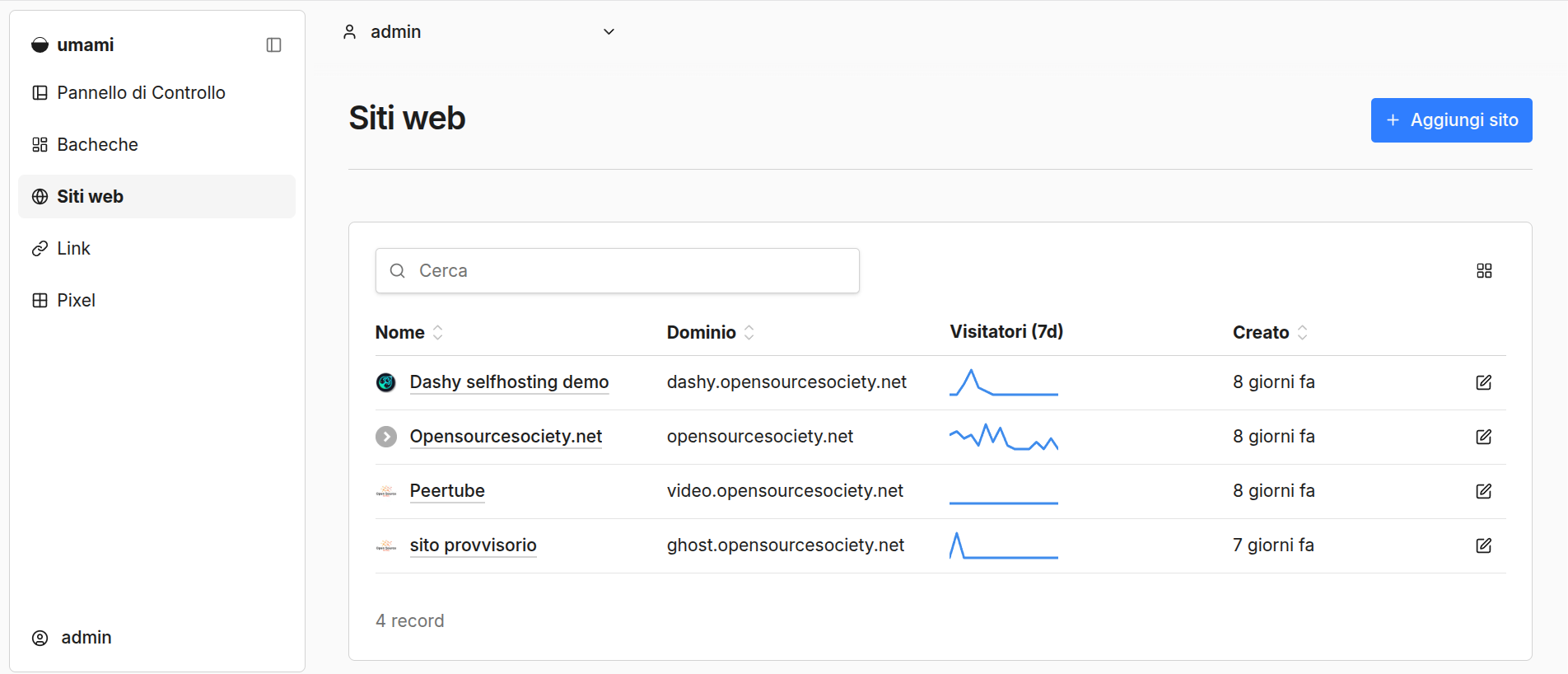Click the '4 record' count text
The image size is (1568, 674).
[410, 621]
